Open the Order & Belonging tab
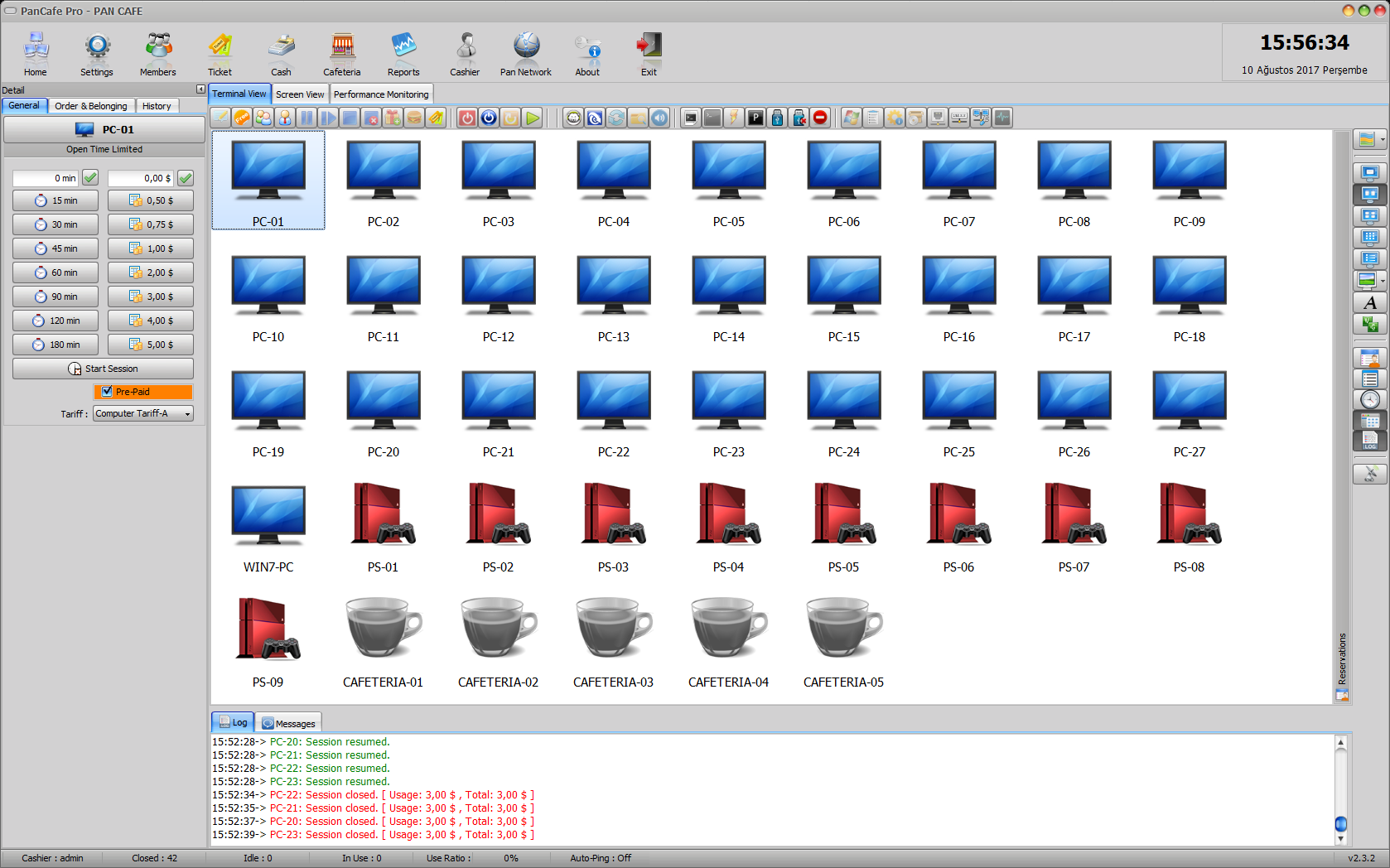This screenshot has height=868, width=1390. (91, 105)
